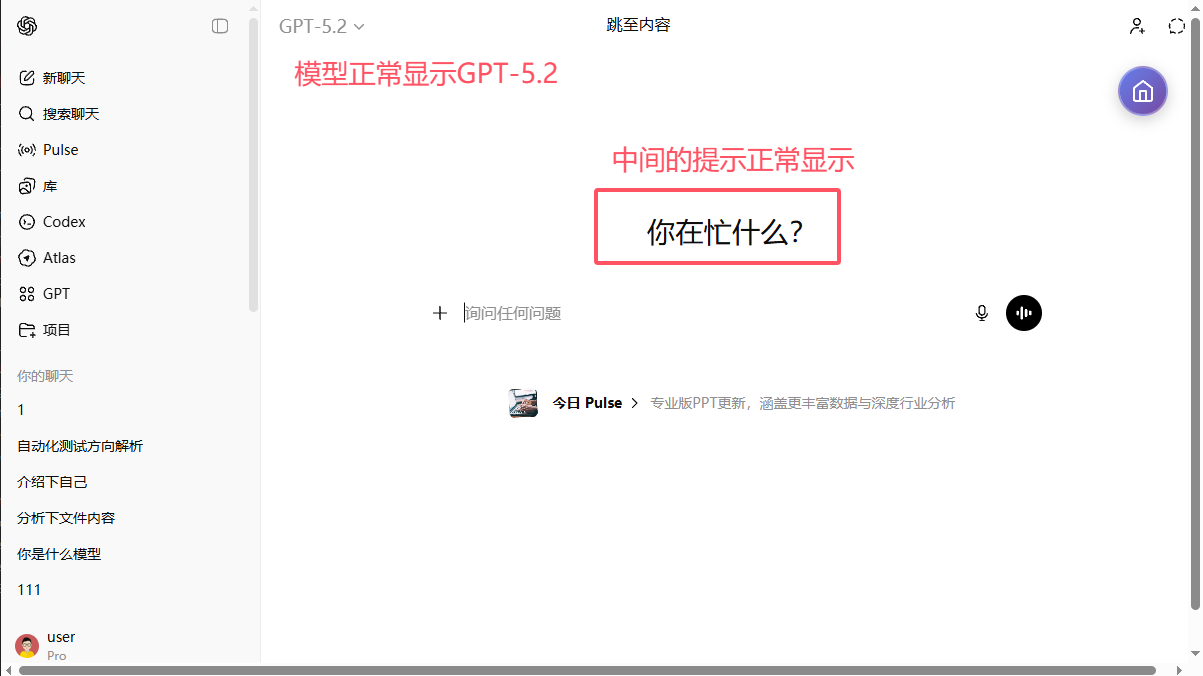Open voice mode with the waveform button
Image resolution: width=1203 pixels, height=676 pixels.
[x=1023, y=313]
